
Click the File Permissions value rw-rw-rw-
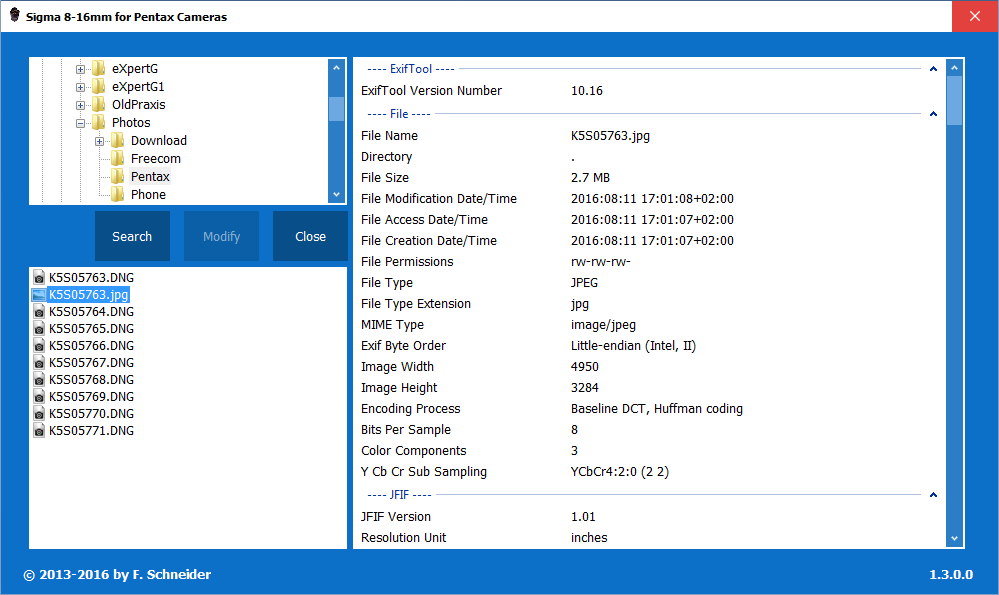click(x=601, y=262)
